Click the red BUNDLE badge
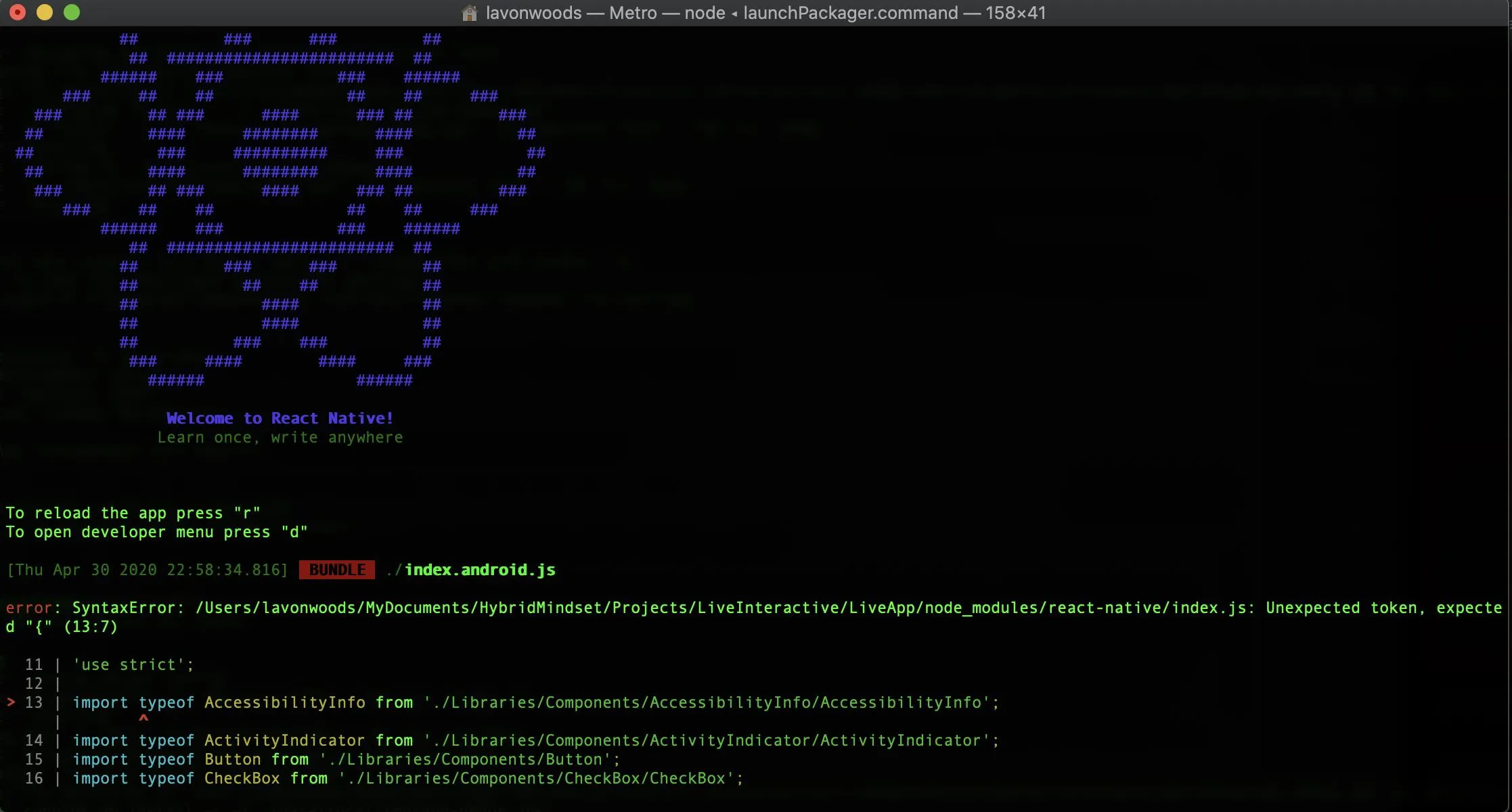This screenshot has width=1512, height=812. click(337, 570)
